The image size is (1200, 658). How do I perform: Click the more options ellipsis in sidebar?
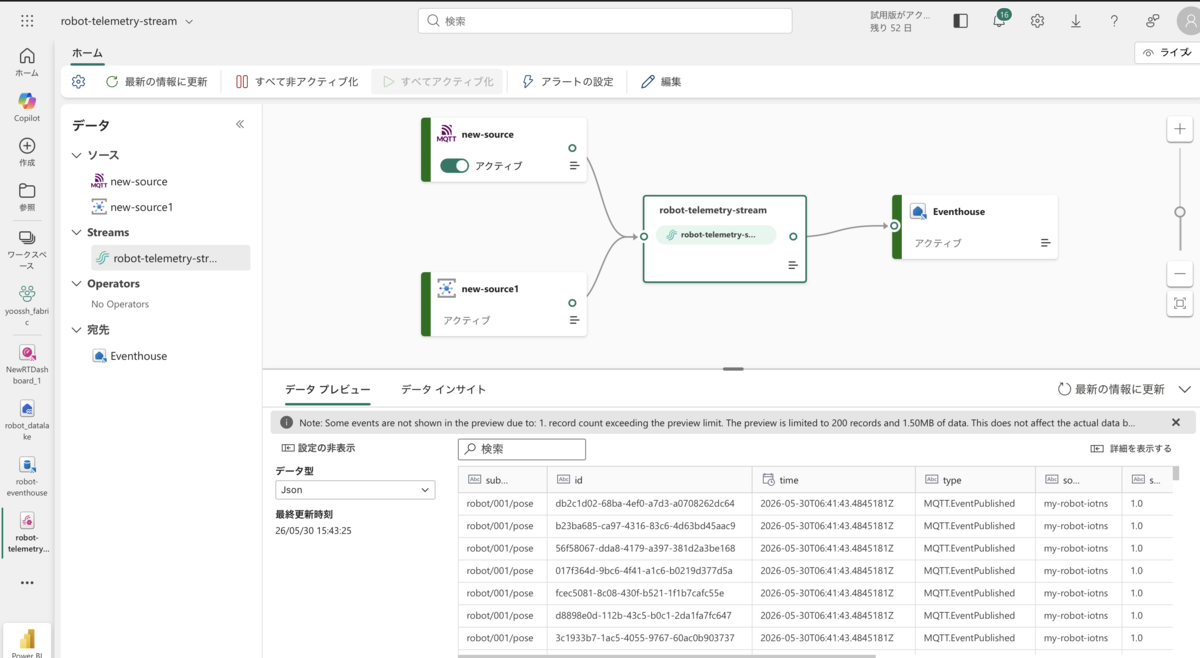pyautogui.click(x=27, y=583)
